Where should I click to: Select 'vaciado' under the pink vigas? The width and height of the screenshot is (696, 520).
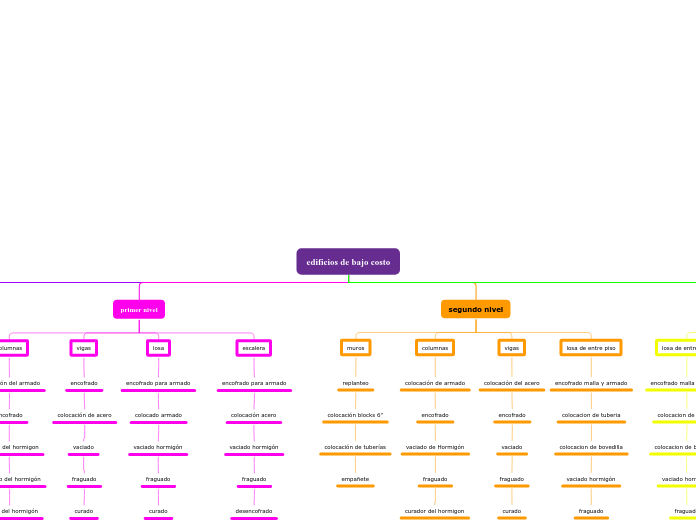tap(83, 447)
